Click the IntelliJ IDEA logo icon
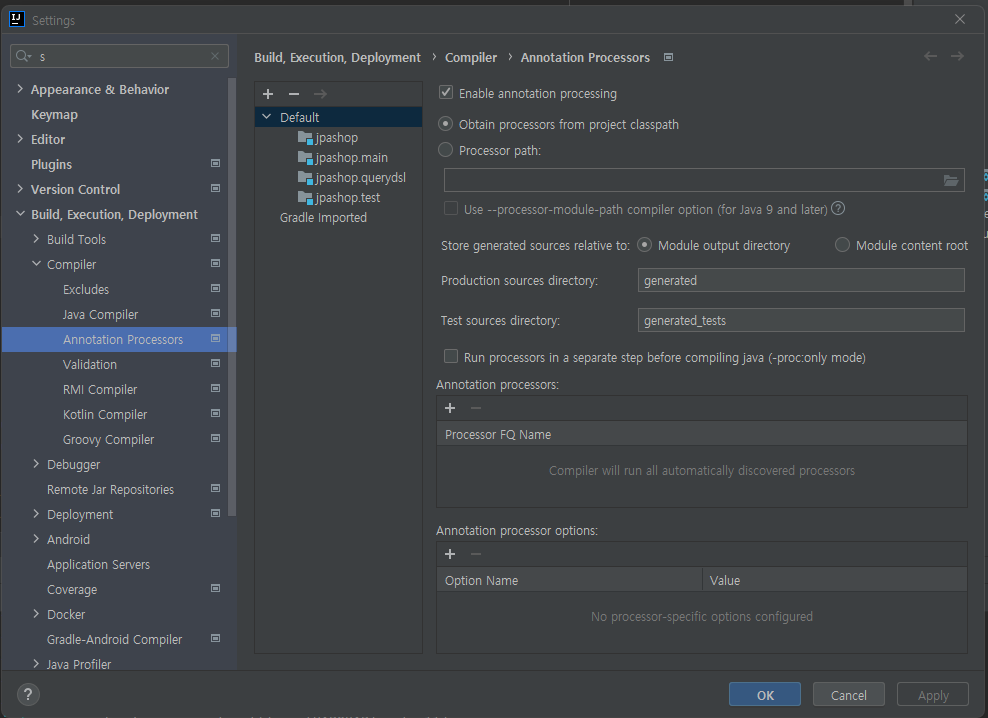This screenshot has height=718, width=988. (x=16, y=20)
